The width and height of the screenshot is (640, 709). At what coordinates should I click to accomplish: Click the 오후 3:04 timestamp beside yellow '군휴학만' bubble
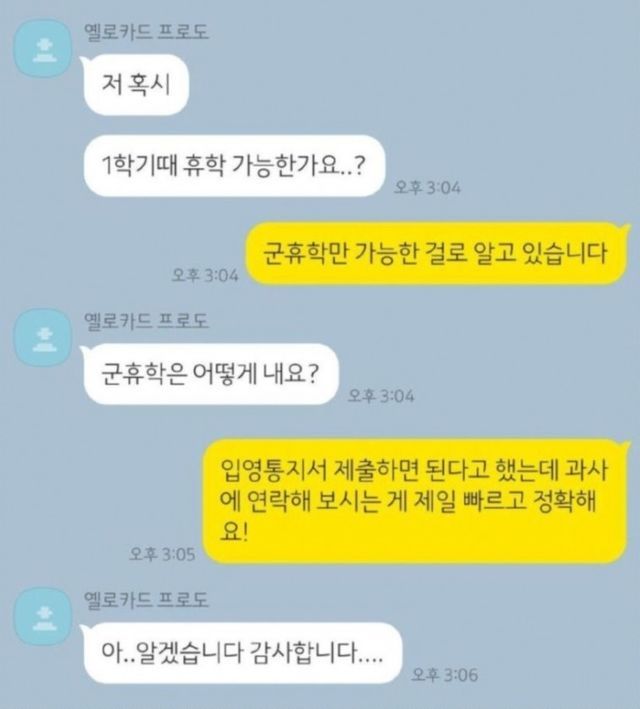pos(205,274)
